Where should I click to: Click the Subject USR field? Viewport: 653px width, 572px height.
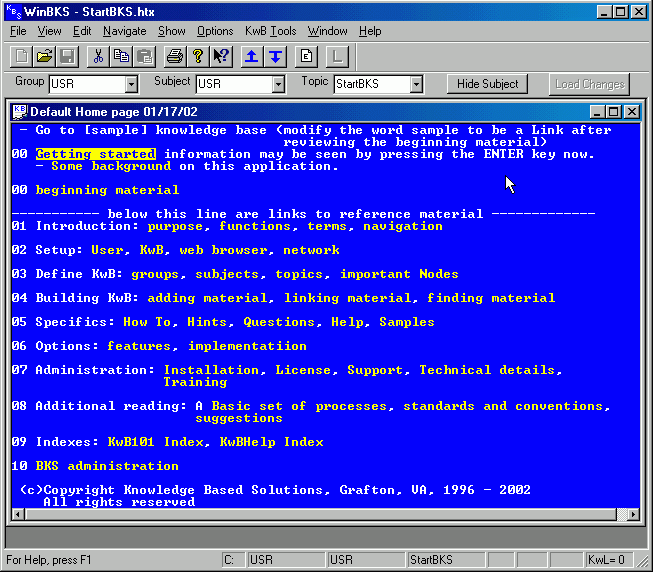click(x=235, y=84)
